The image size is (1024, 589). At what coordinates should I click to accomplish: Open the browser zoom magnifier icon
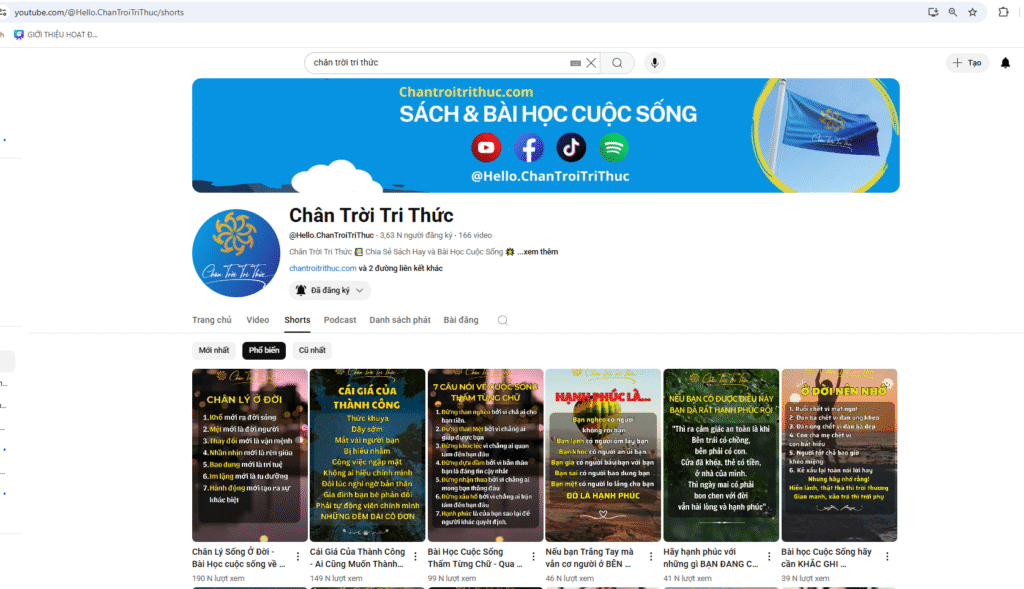pyautogui.click(x=953, y=12)
